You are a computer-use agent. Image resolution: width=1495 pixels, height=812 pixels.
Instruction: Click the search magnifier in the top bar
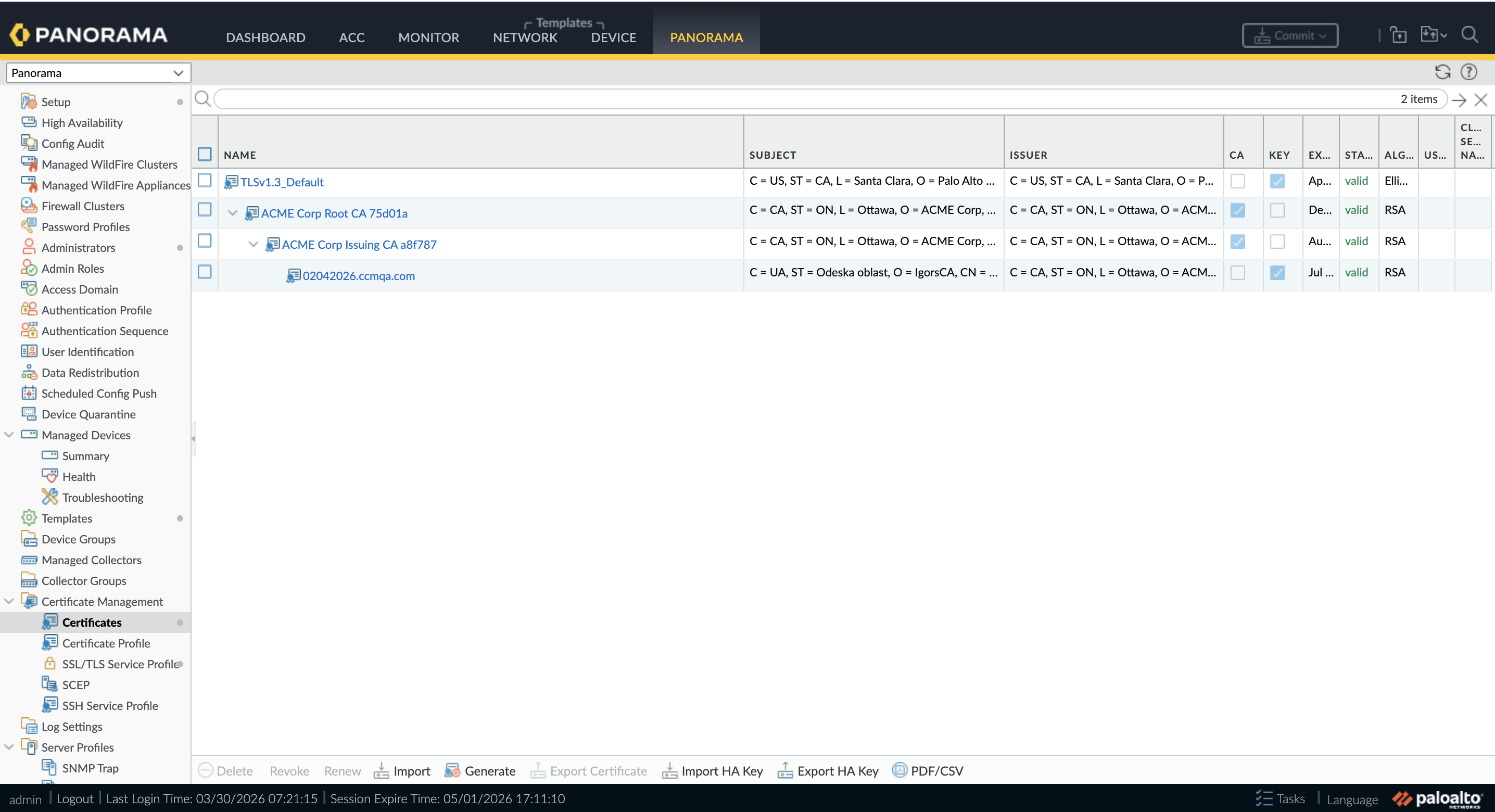coord(1469,35)
